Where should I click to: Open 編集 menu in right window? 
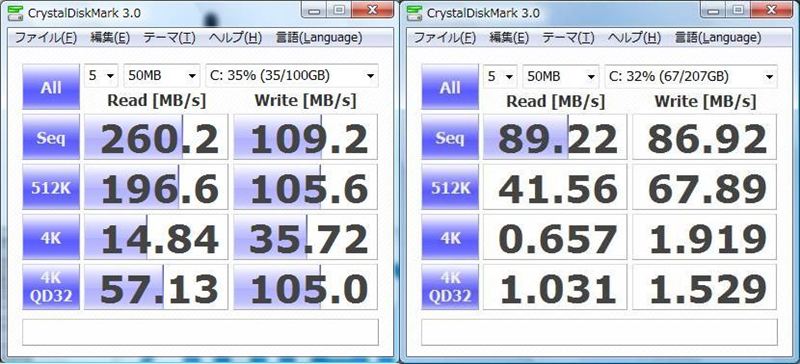click(x=509, y=37)
